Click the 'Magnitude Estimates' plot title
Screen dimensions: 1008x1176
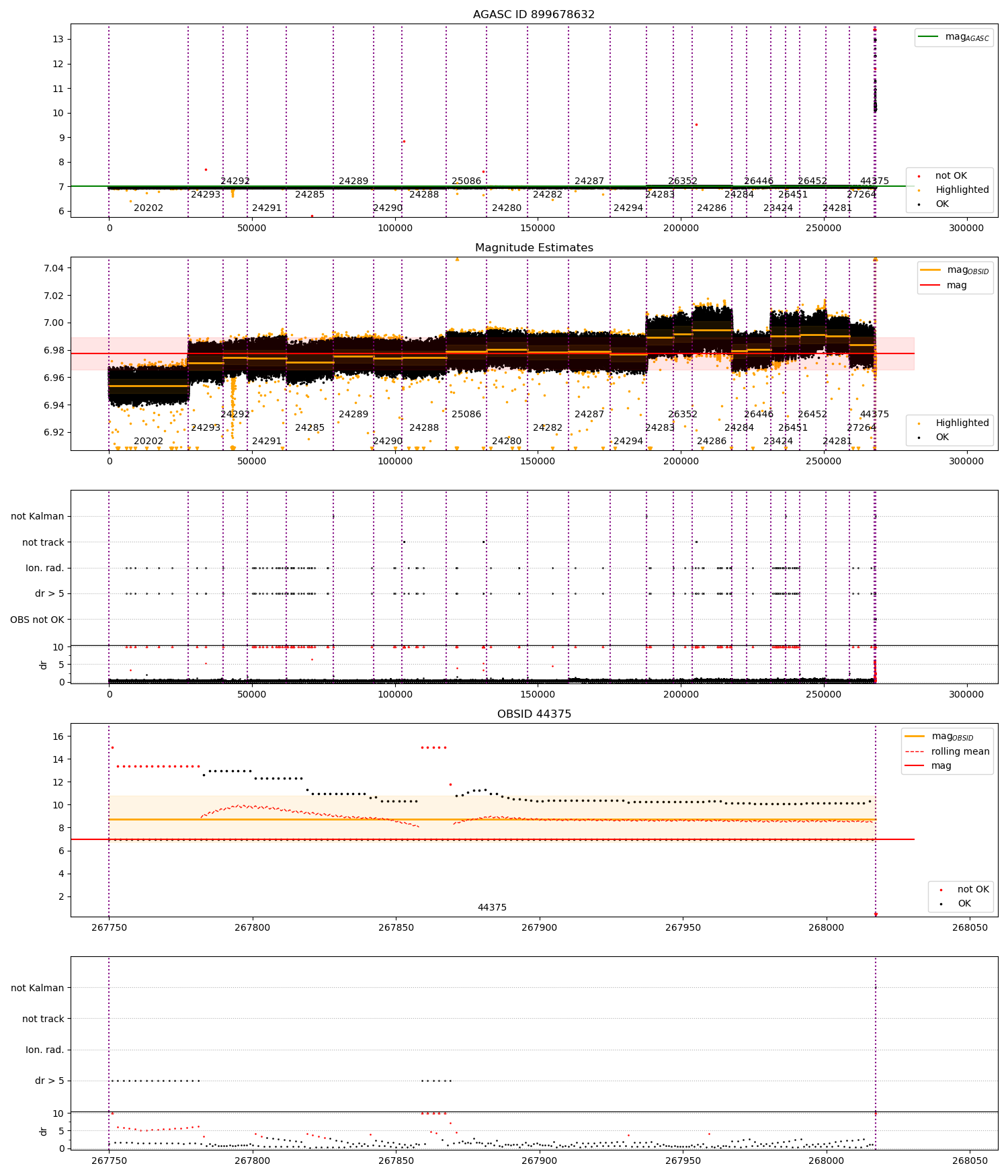point(534,247)
